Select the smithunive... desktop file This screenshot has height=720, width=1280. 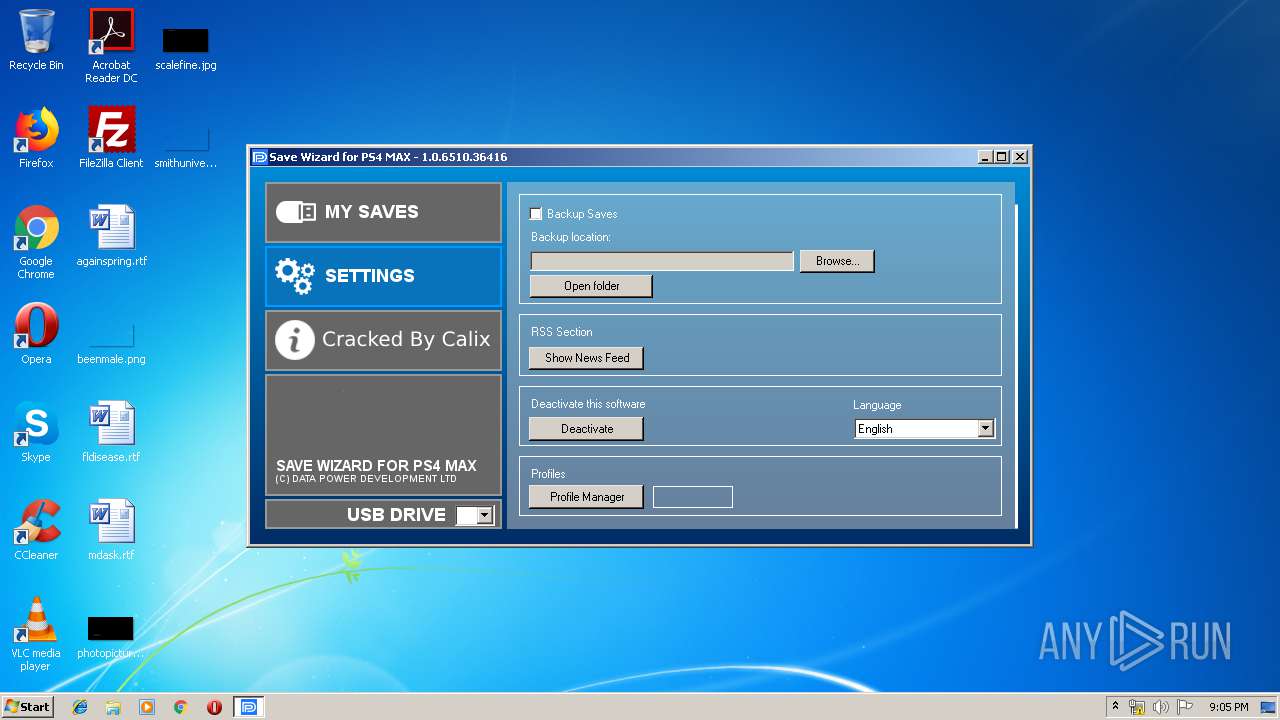point(186,146)
